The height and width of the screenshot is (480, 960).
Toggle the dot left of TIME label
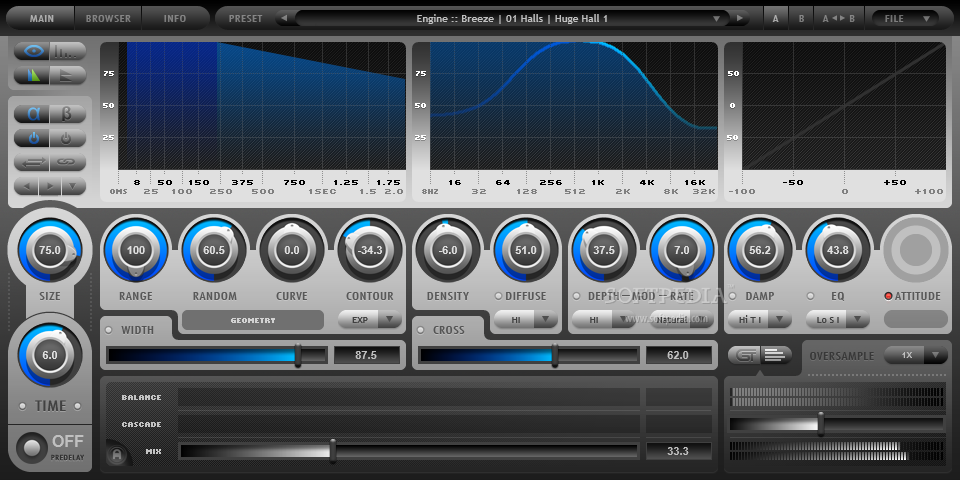tap(23, 406)
